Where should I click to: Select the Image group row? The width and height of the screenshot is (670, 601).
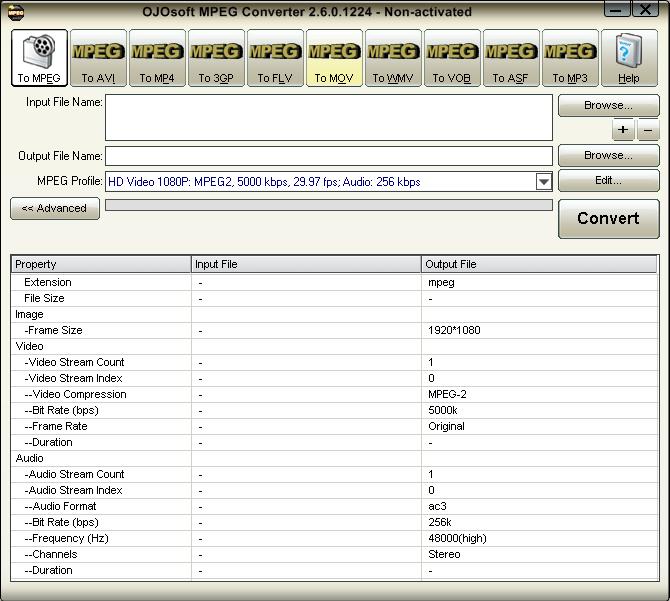[x=335, y=314]
